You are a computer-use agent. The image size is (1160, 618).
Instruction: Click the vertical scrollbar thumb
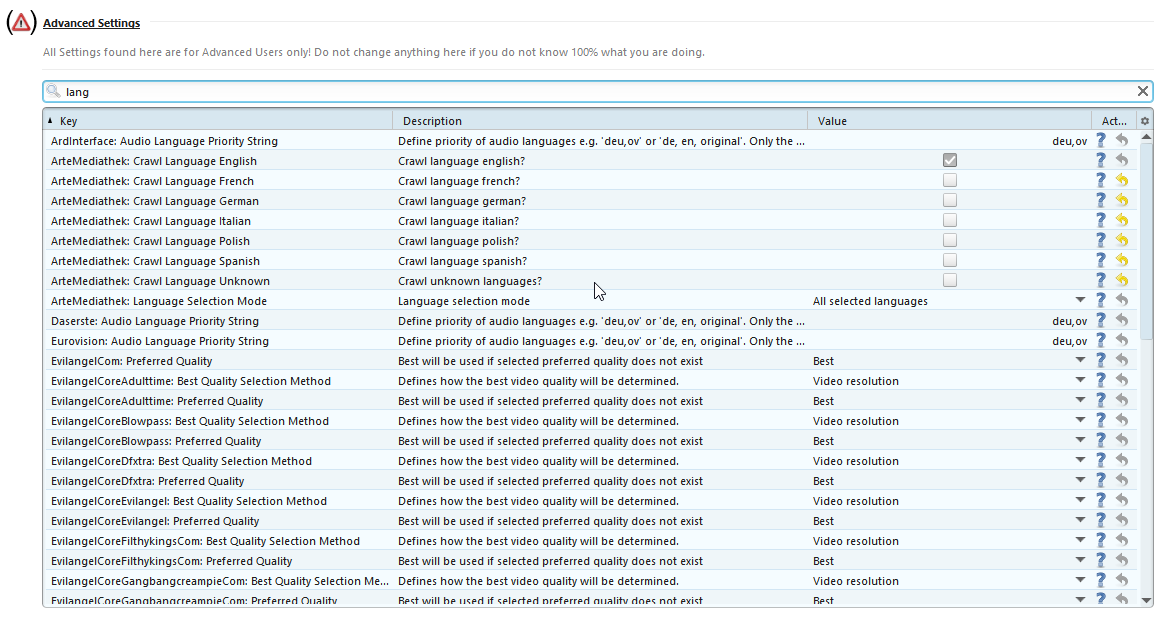point(1146,241)
